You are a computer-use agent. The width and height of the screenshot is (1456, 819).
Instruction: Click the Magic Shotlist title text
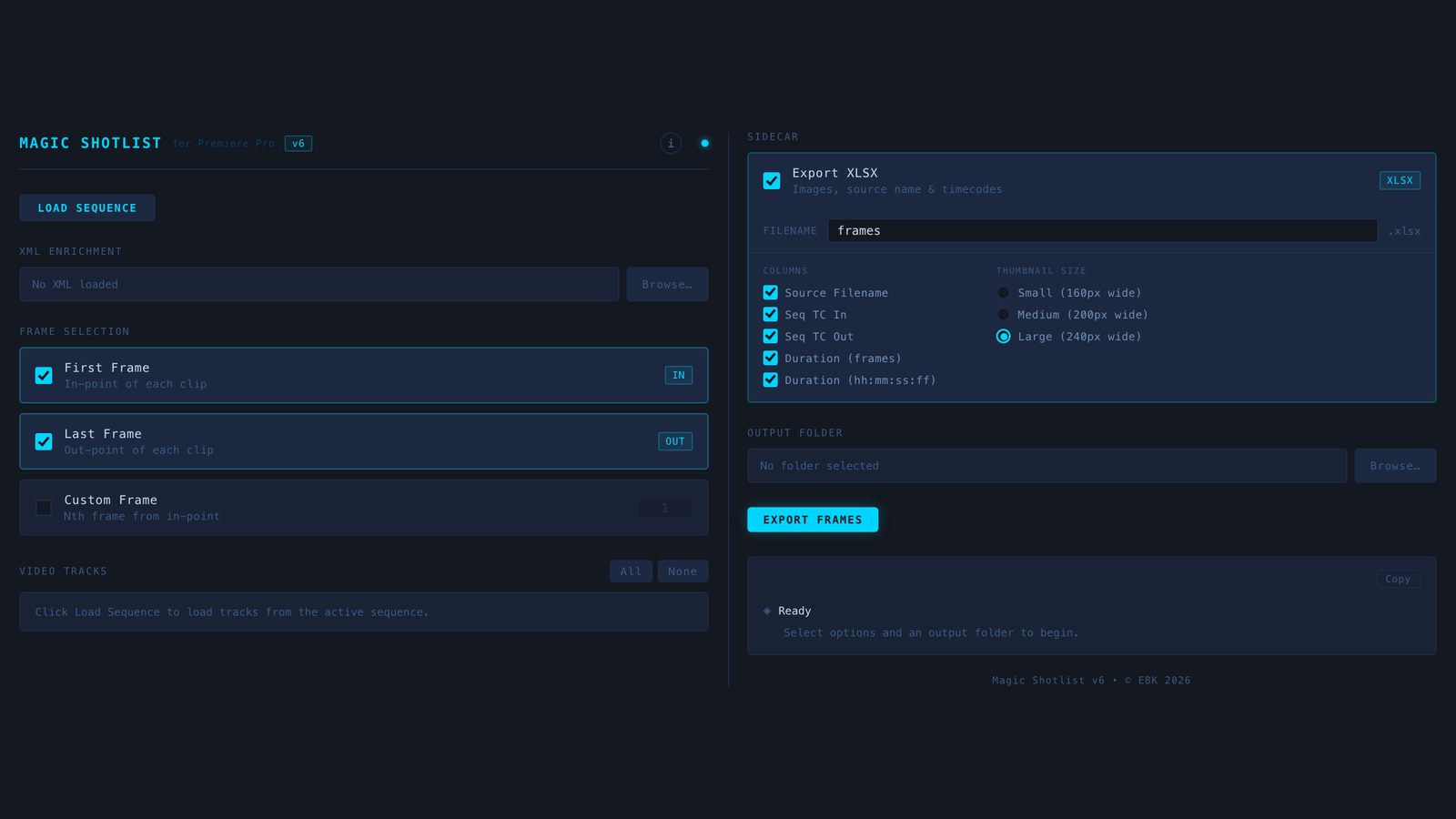[x=90, y=143]
